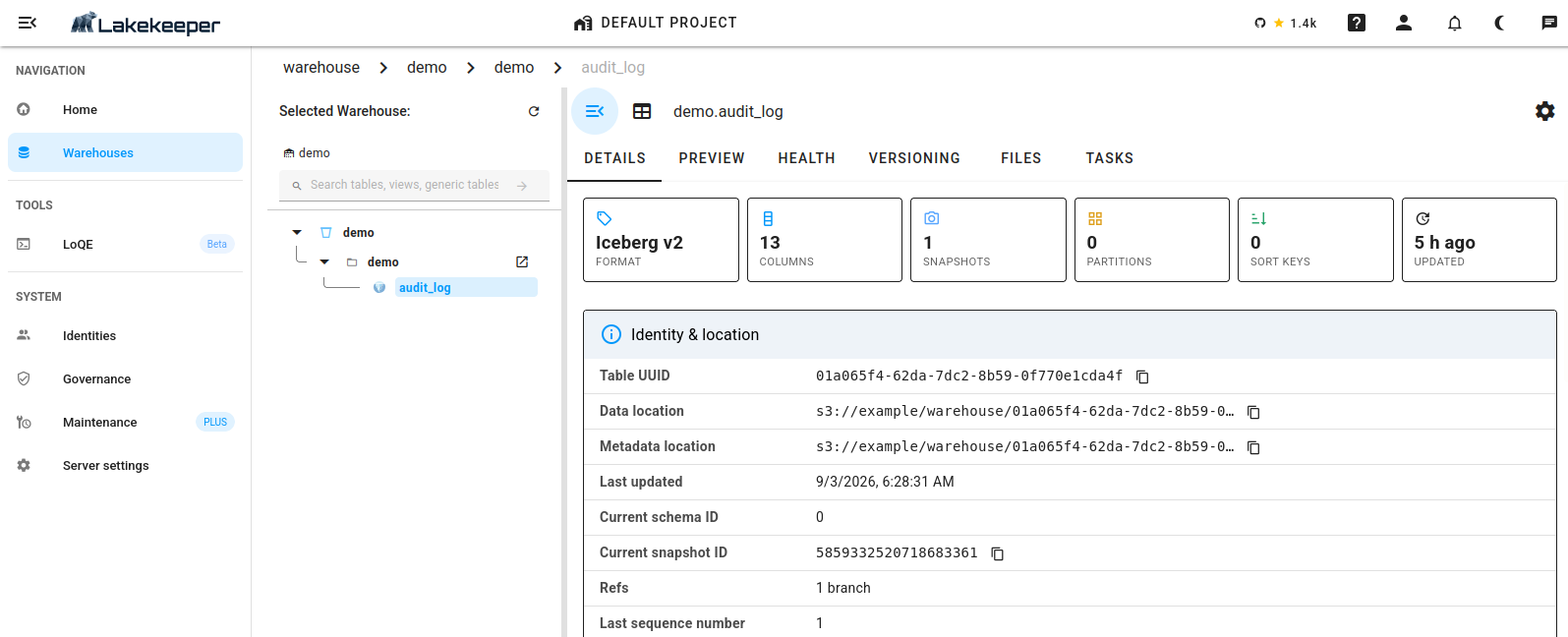
Task: Click the '1 branch' Refs value
Action: click(x=843, y=588)
